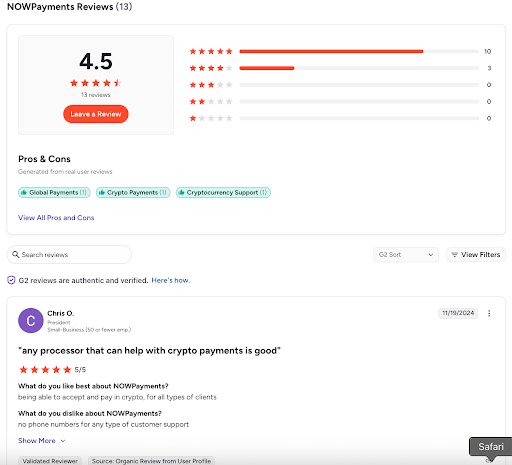The width and height of the screenshot is (512, 465).
Task: Click the thumbs-up icon on Global Payments
Action: 24,192
